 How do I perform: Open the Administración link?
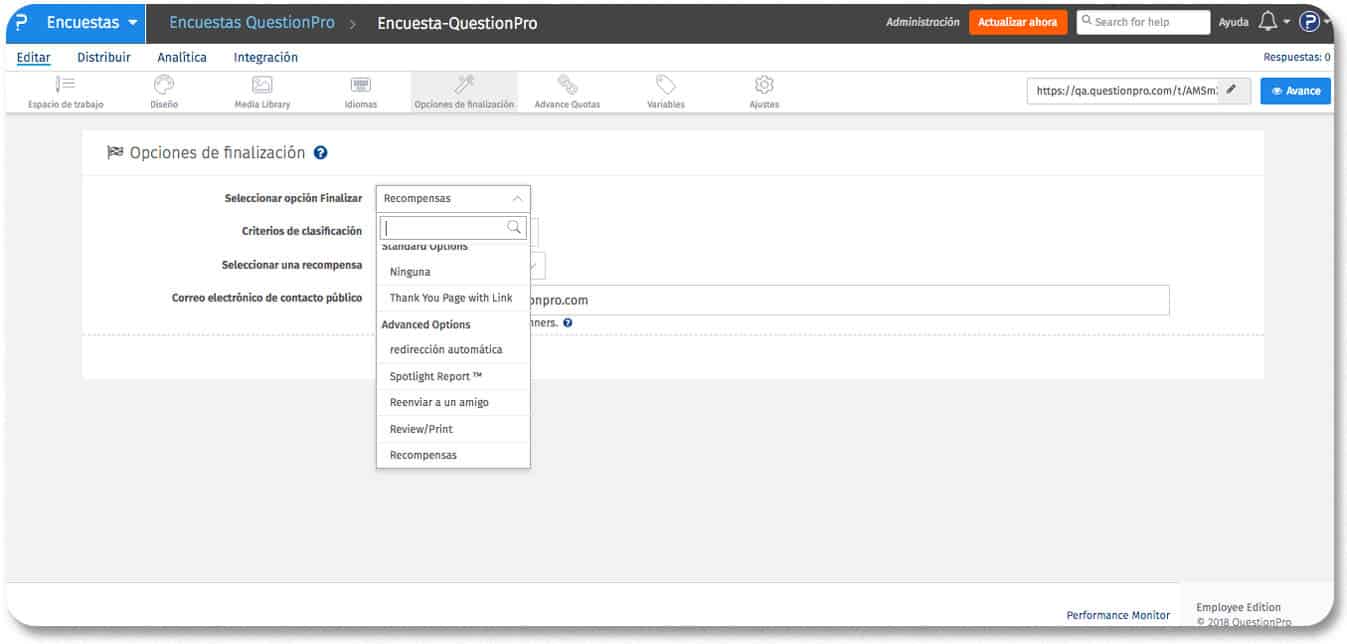tap(922, 22)
